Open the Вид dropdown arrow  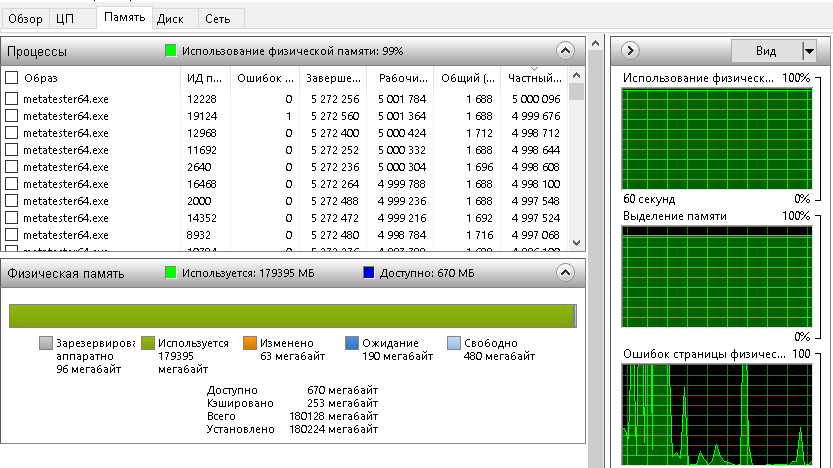(x=808, y=51)
